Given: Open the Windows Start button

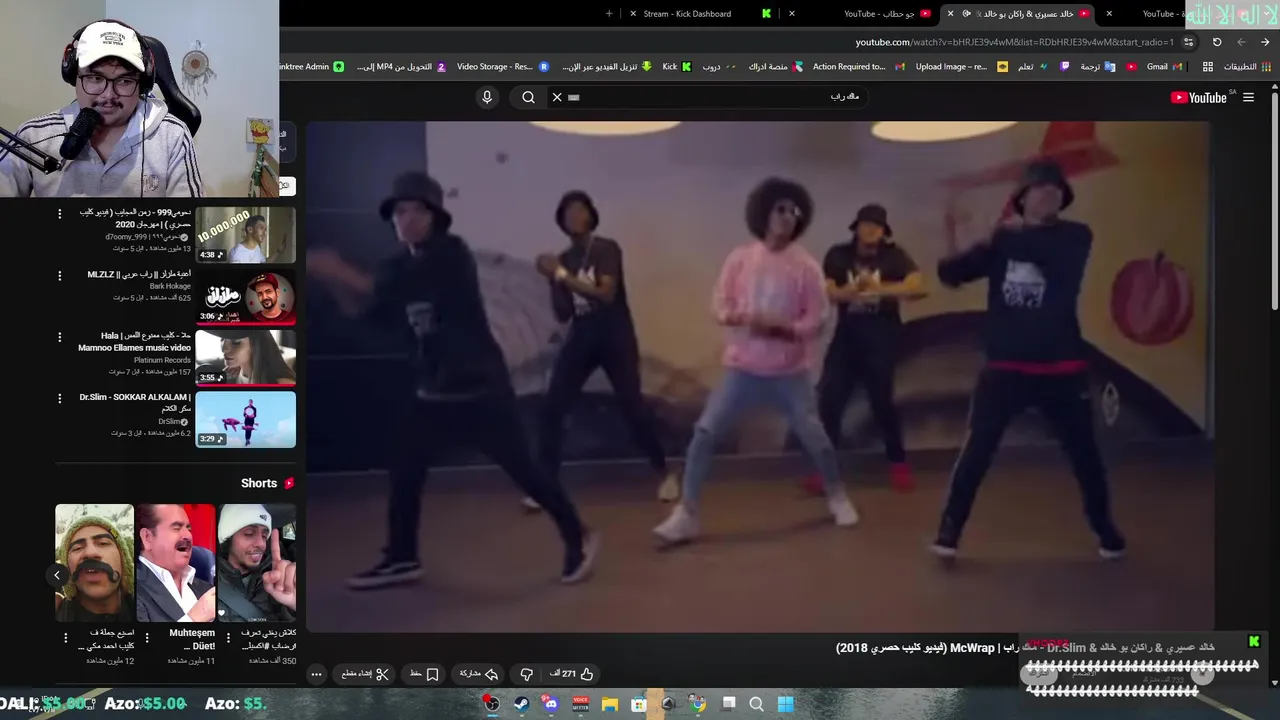Looking at the screenshot, I should pyautogui.click(x=786, y=704).
